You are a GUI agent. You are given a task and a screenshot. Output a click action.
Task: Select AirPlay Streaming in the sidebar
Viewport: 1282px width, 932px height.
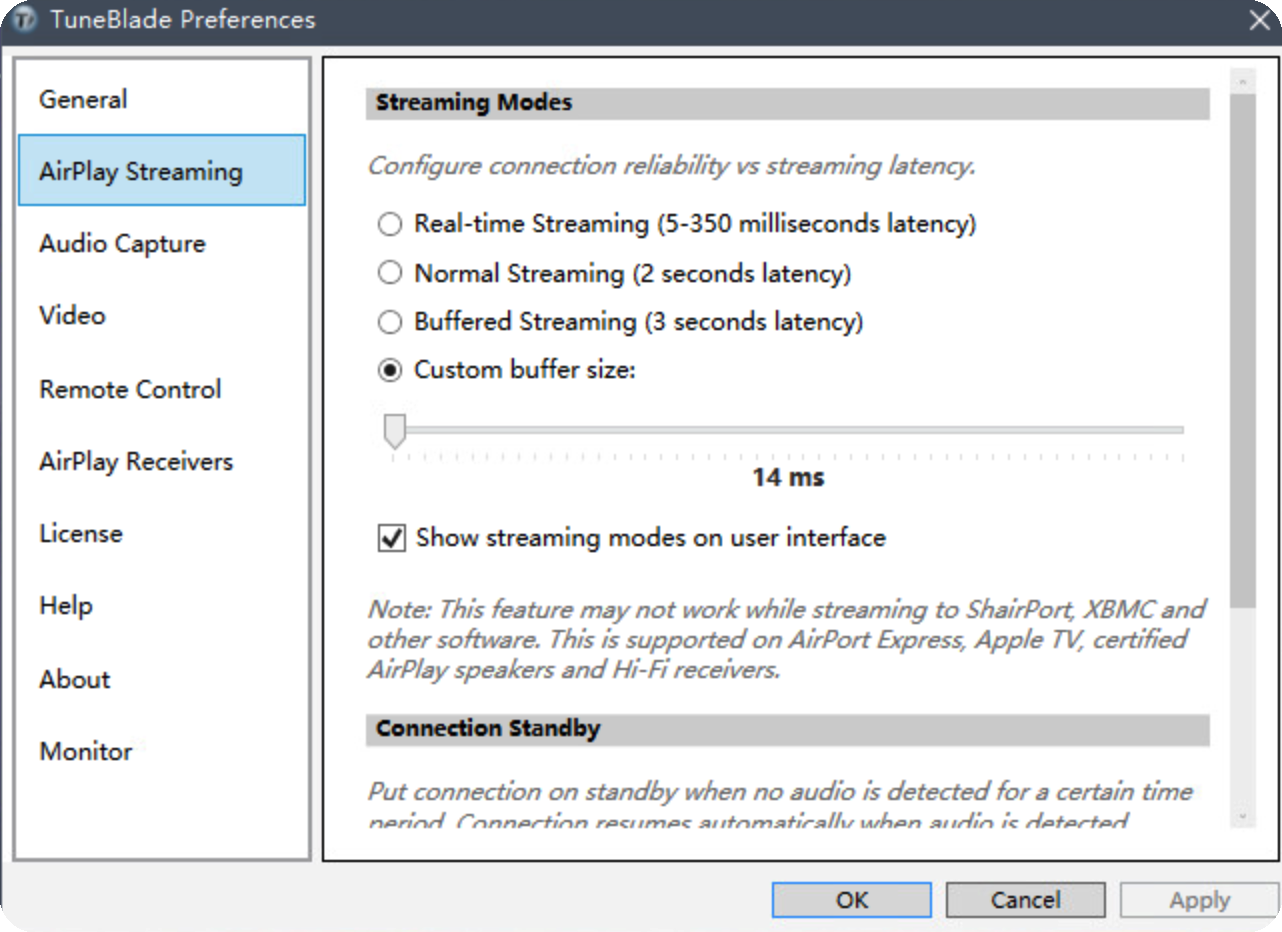[141, 171]
